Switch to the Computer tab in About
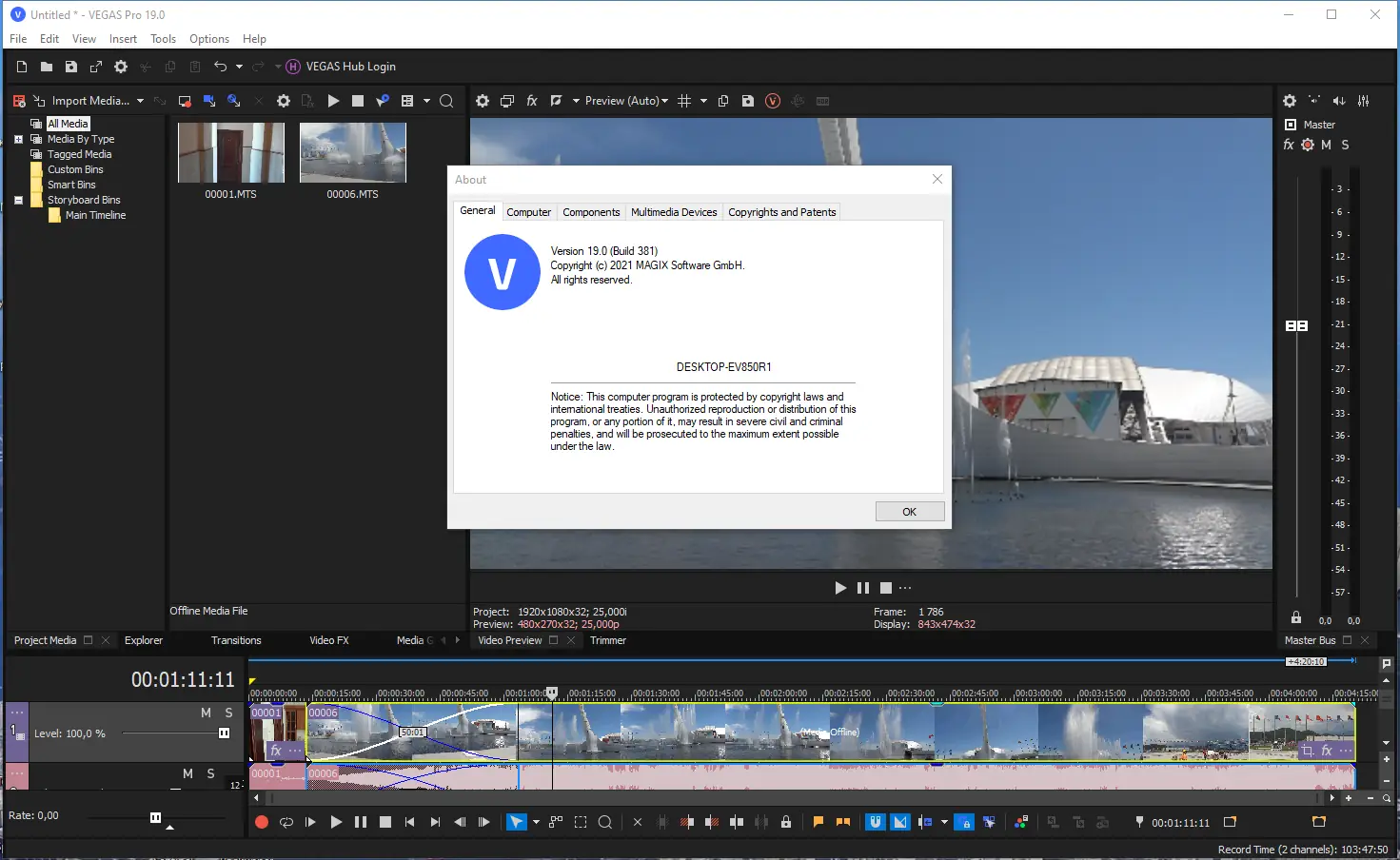The height and width of the screenshot is (860, 1400). pyautogui.click(x=528, y=212)
